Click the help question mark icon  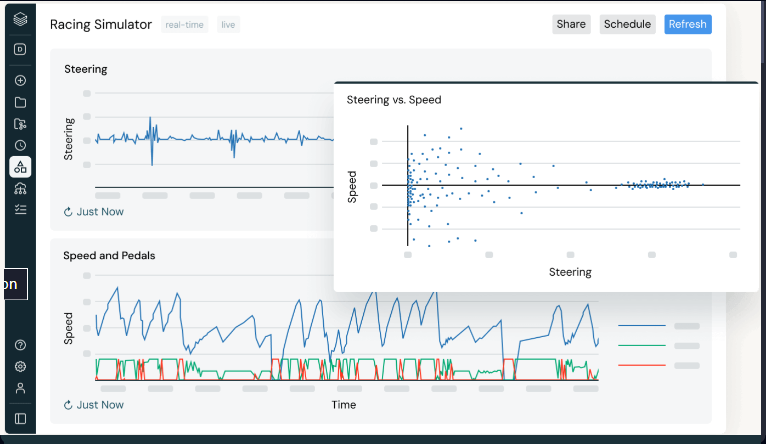tap(20, 345)
